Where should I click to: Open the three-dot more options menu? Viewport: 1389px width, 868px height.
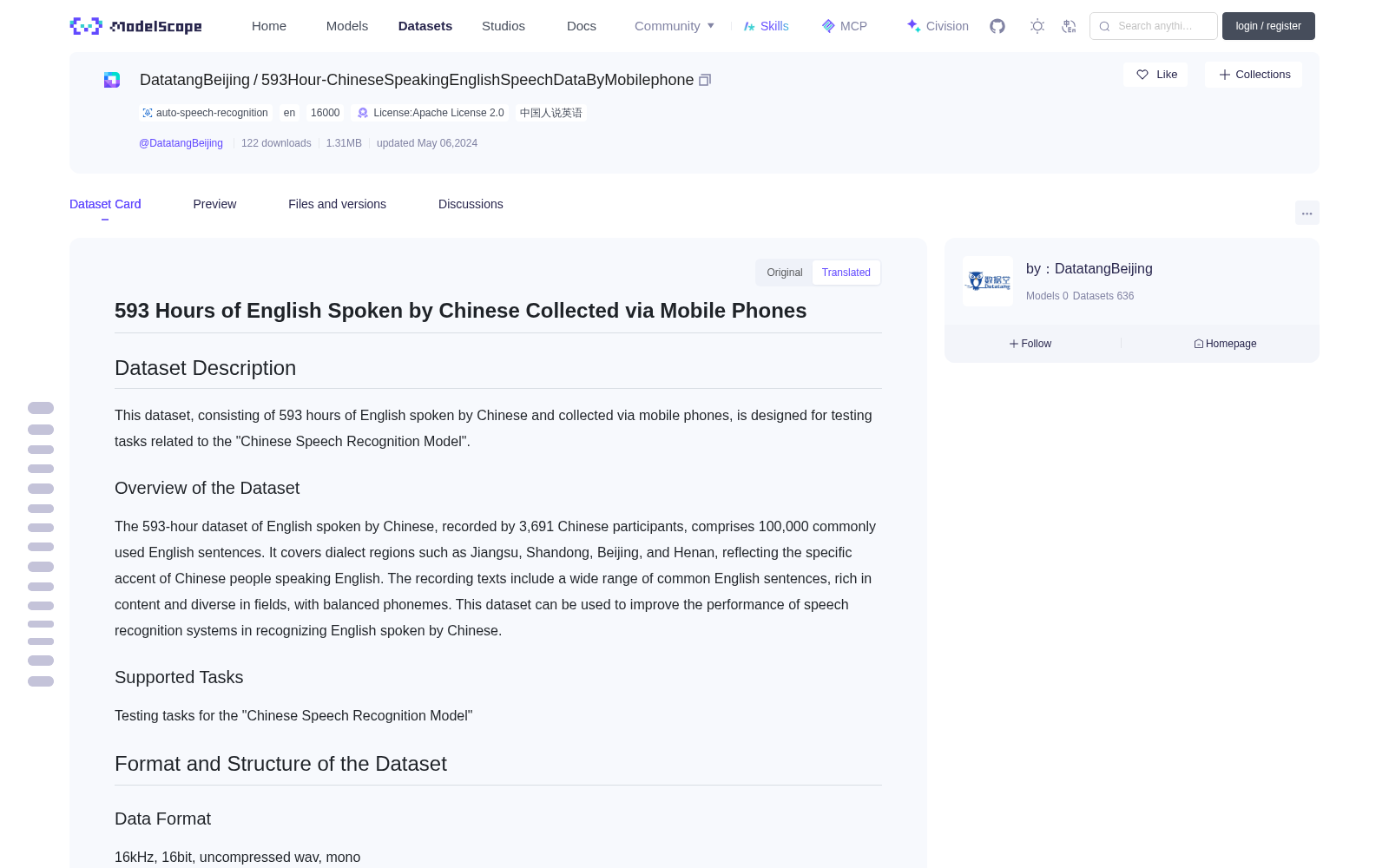coord(1307,213)
